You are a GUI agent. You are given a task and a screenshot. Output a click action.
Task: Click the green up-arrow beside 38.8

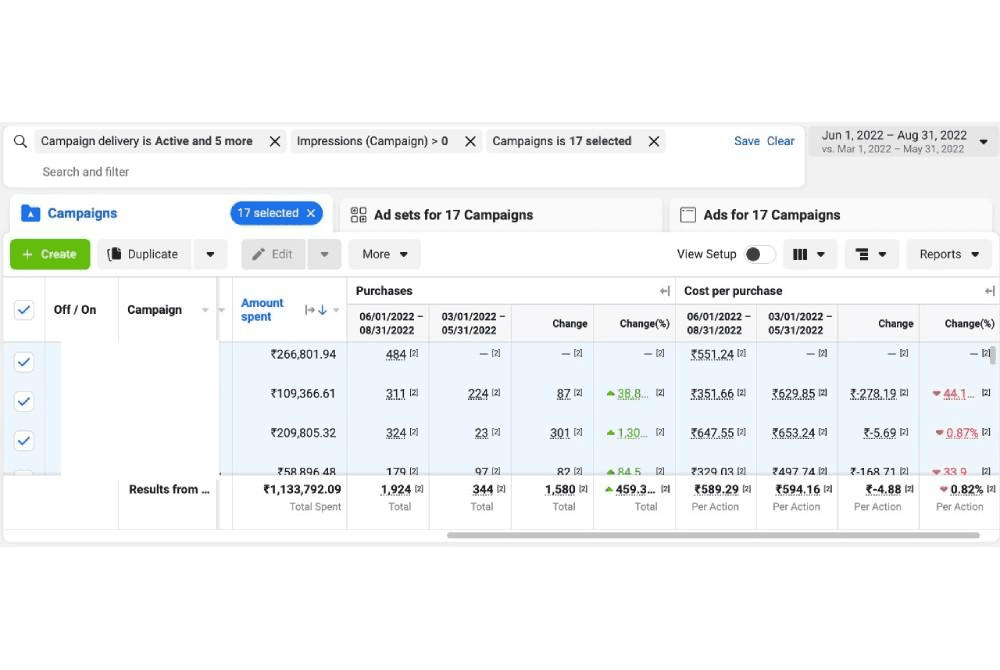pyautogui.click(x=610, y=394)
